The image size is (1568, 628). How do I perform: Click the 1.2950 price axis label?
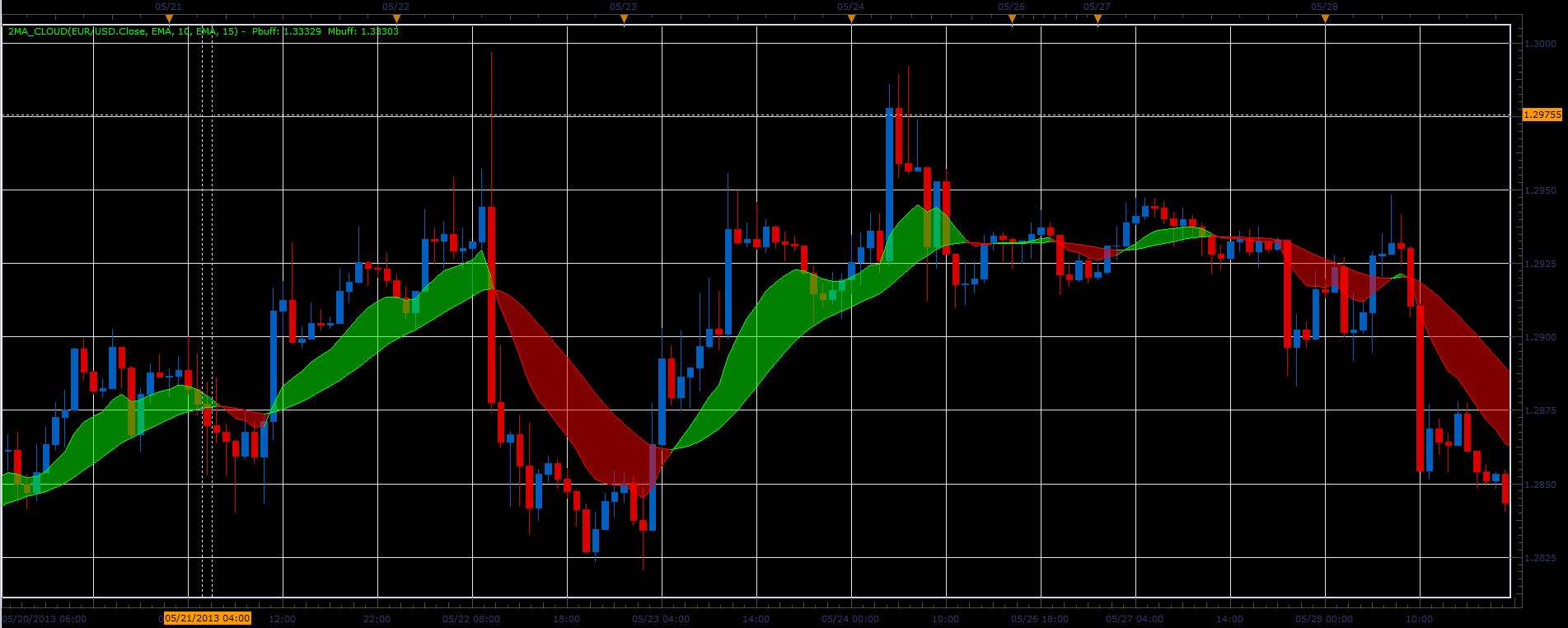click(x=1541, y=190)
